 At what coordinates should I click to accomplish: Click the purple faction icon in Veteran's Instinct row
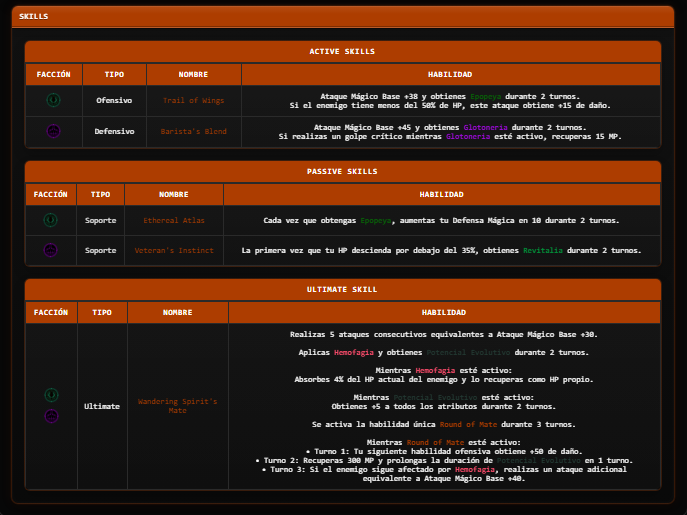tap(50, 250)
